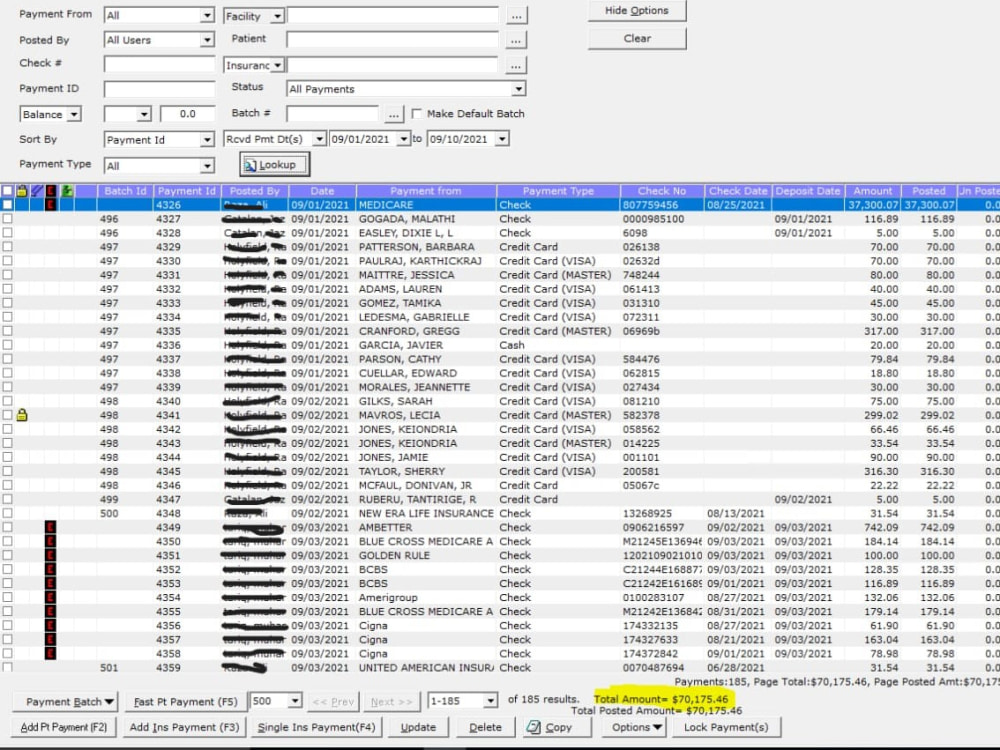Image resolution: width=1000 pixels, height=750 pixels.
Task: Click Fast Pt Payment (F5) button
Action: point(185,702)
